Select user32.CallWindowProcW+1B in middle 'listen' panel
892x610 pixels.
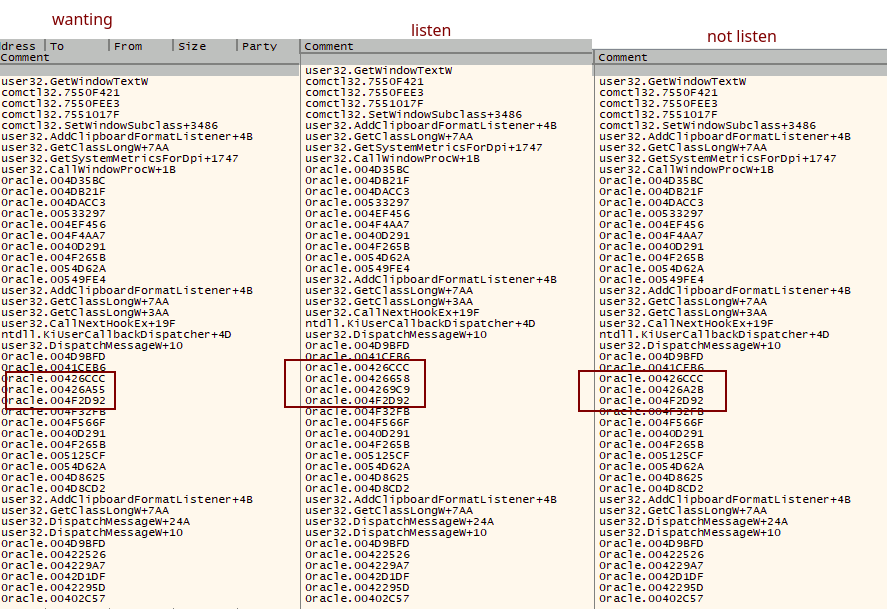click(393, 158)
